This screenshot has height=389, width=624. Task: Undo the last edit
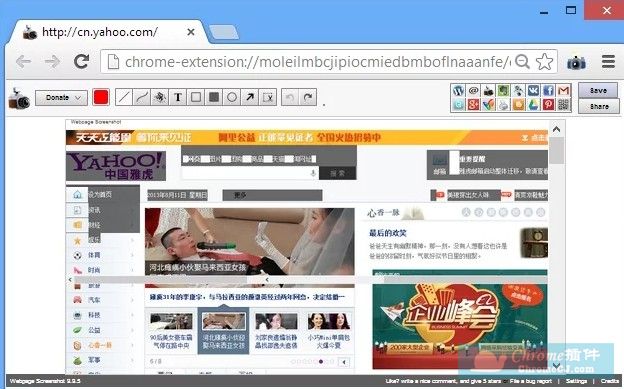[x=290, y=97]
